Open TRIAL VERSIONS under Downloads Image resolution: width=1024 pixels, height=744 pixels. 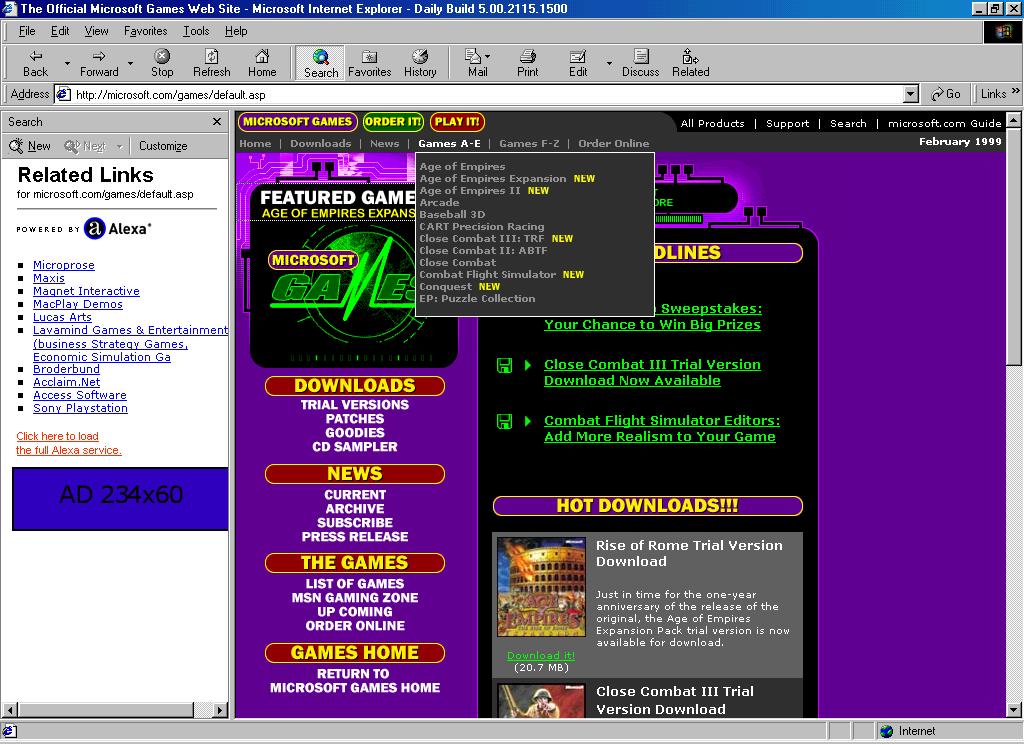[x=355, y=405]
